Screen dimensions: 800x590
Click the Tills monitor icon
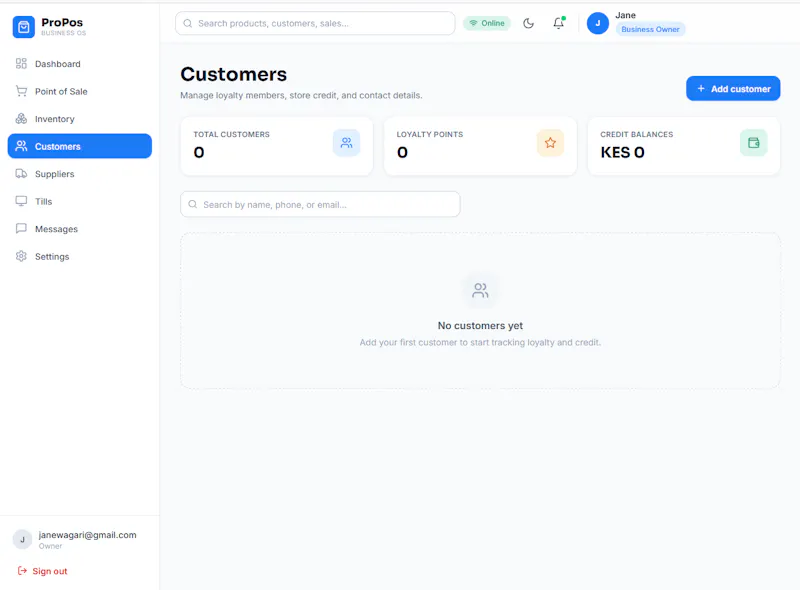point(21,201)
